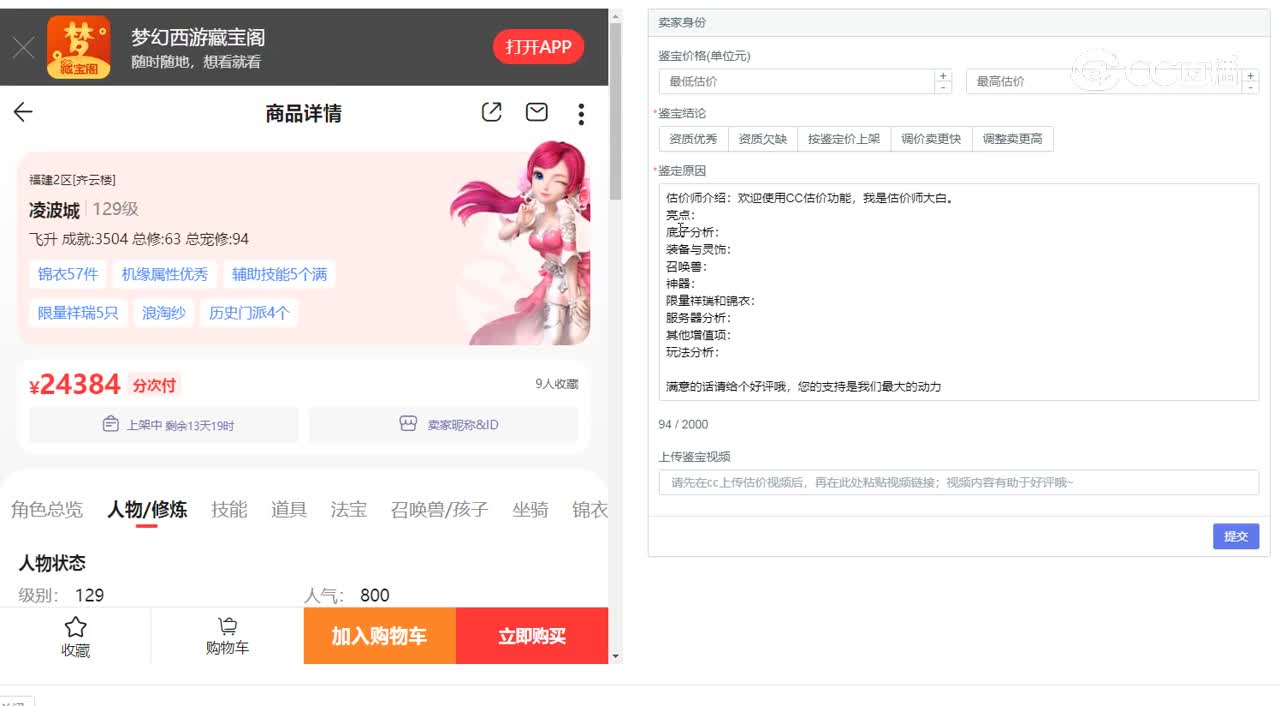1280x706 pixels.
Task: Click the 提交 submit button
Action: [1236, 536]
